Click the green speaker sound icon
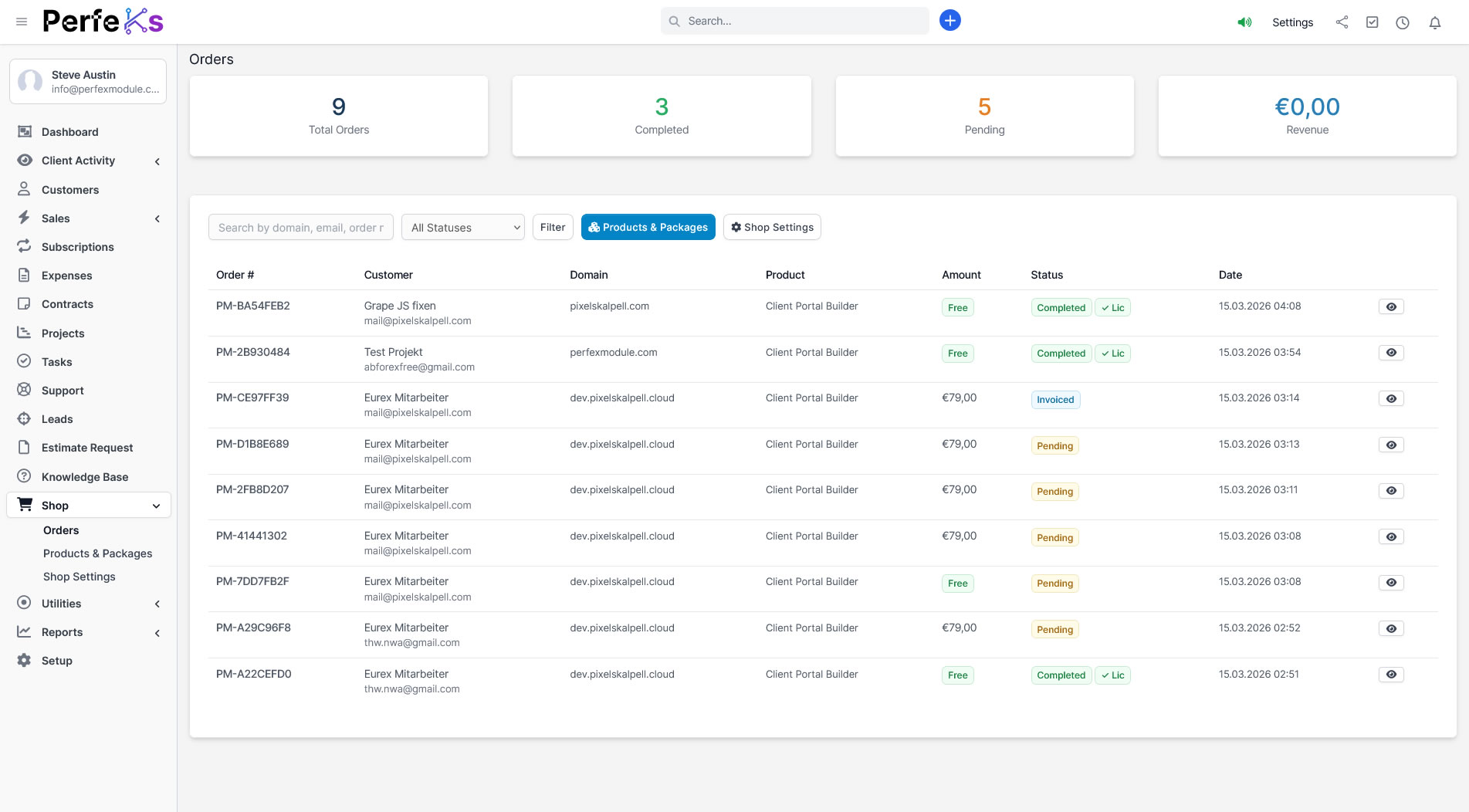 [1244, 22]
